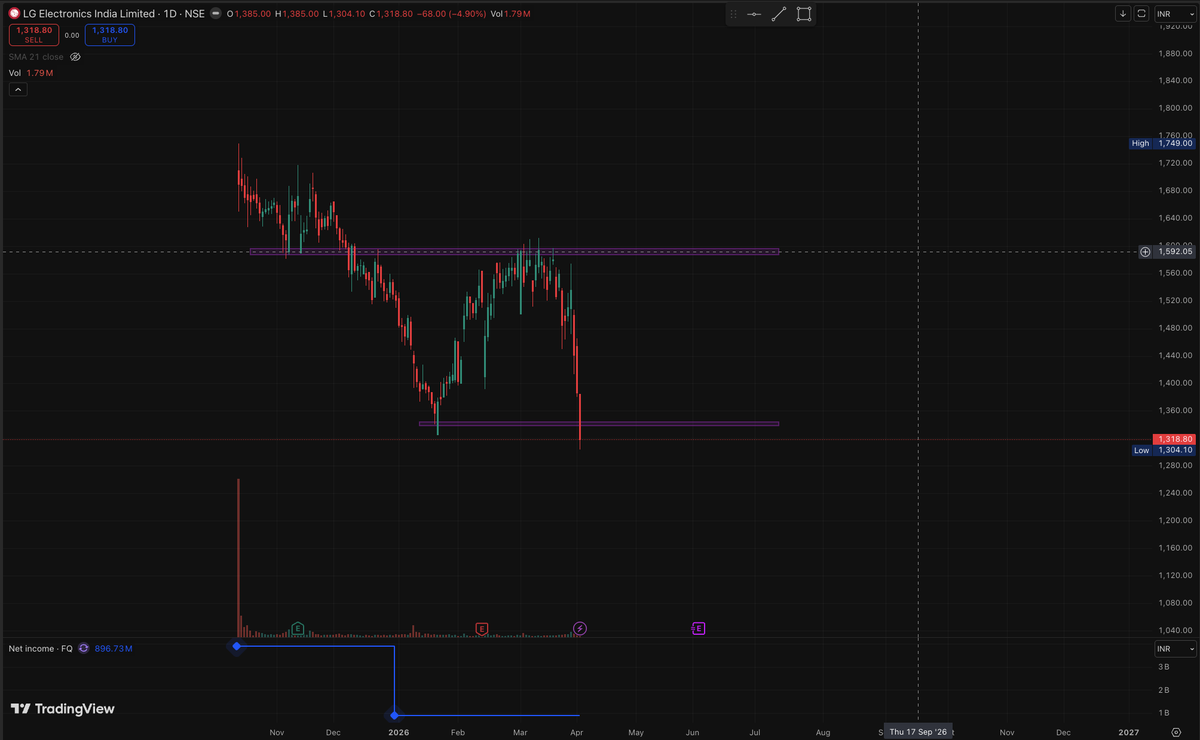The height and width of the screenshot is (740, 1200).
Task: Open the Net income pane INR dropdown
Action: (1175, 649)
